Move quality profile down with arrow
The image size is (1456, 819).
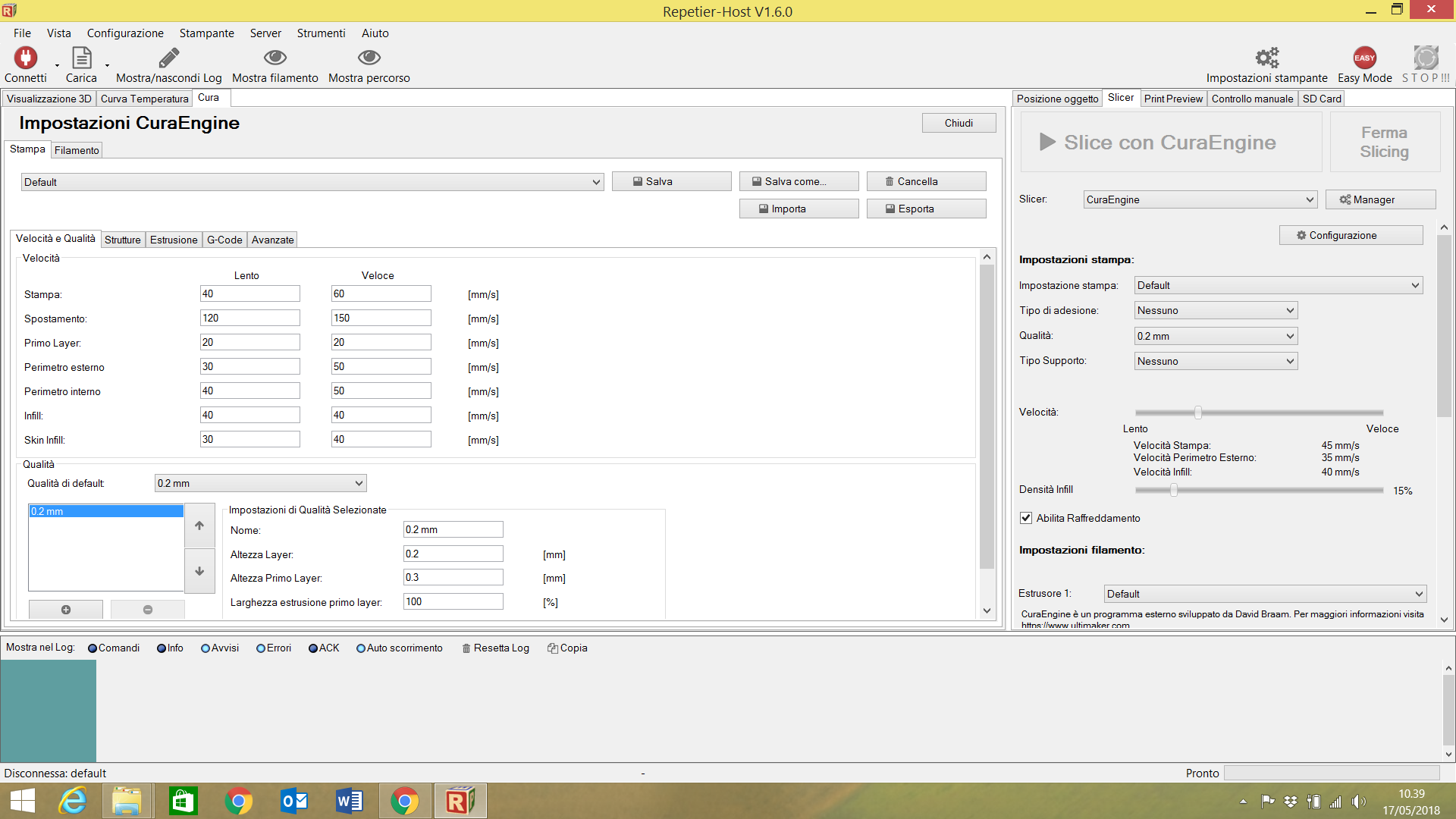pos(199,571)
